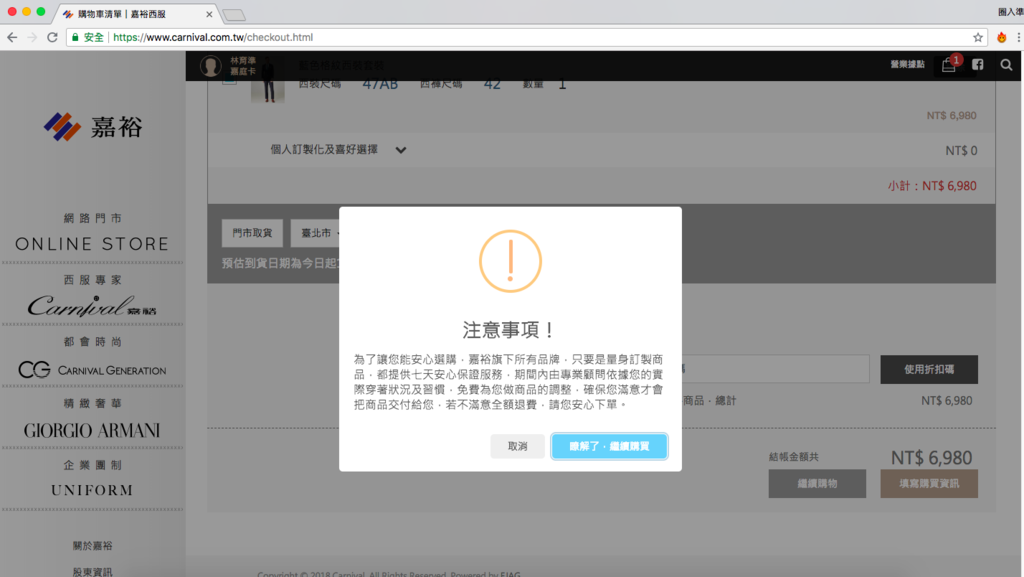The width and height of the screenshot is (1024, 577).
Task: Click 營業據點 header link
Action: click(x=907, y=64)
